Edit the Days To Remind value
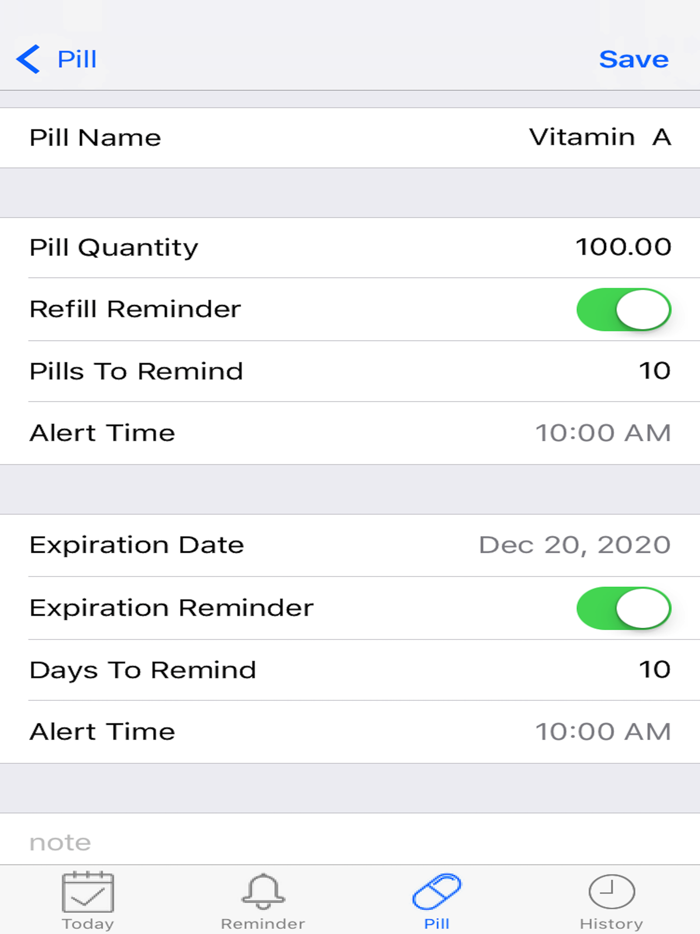 click(656, 670)
